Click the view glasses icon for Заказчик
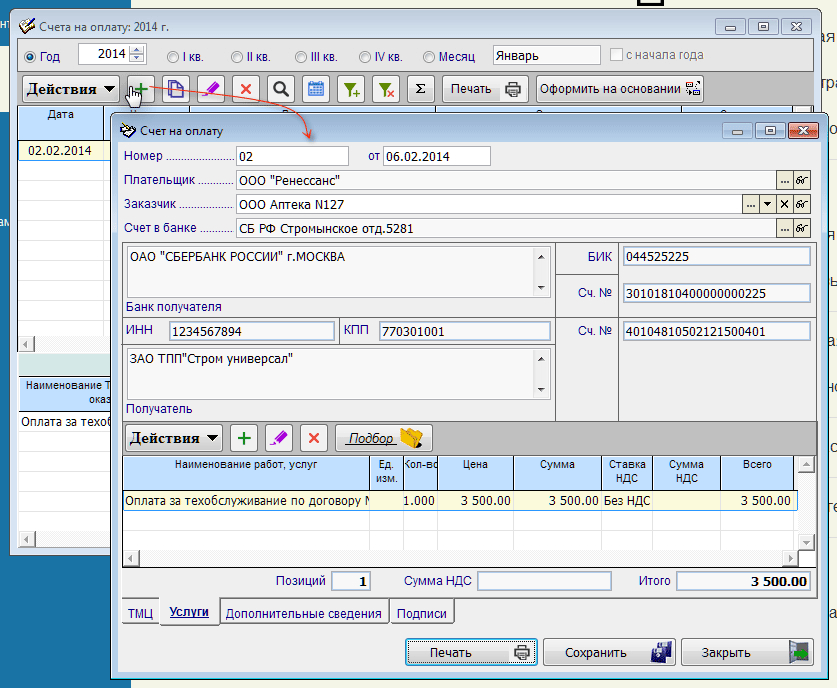Image resolution: width=837 pixels, height=688 pixels. [x=802, y=204]
